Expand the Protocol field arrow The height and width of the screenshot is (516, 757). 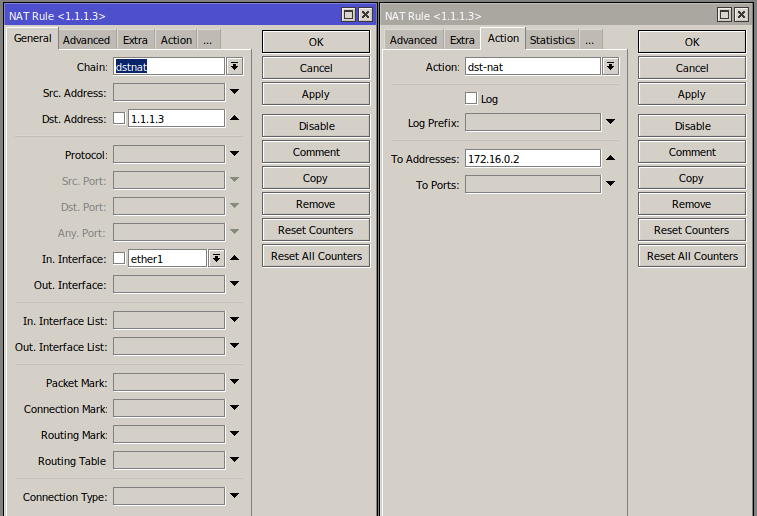tap(235, 153)
